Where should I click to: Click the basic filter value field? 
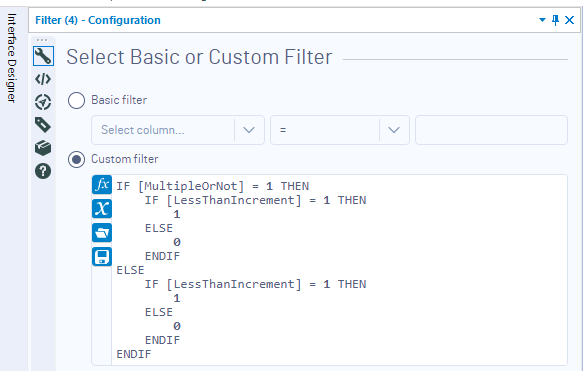coord(491,130)
